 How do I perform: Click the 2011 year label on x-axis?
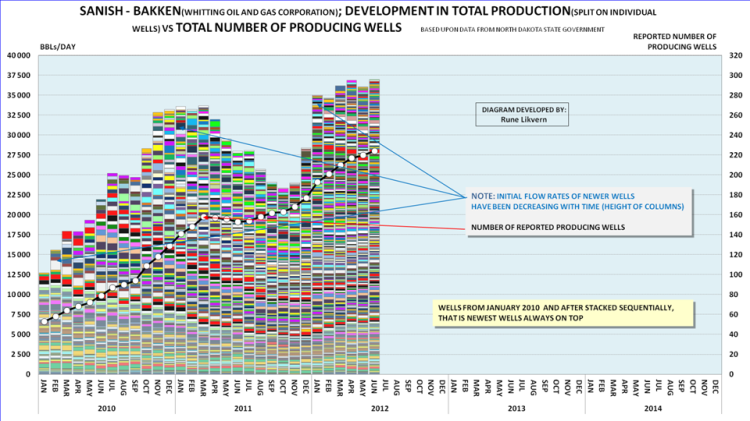(243, 409)
